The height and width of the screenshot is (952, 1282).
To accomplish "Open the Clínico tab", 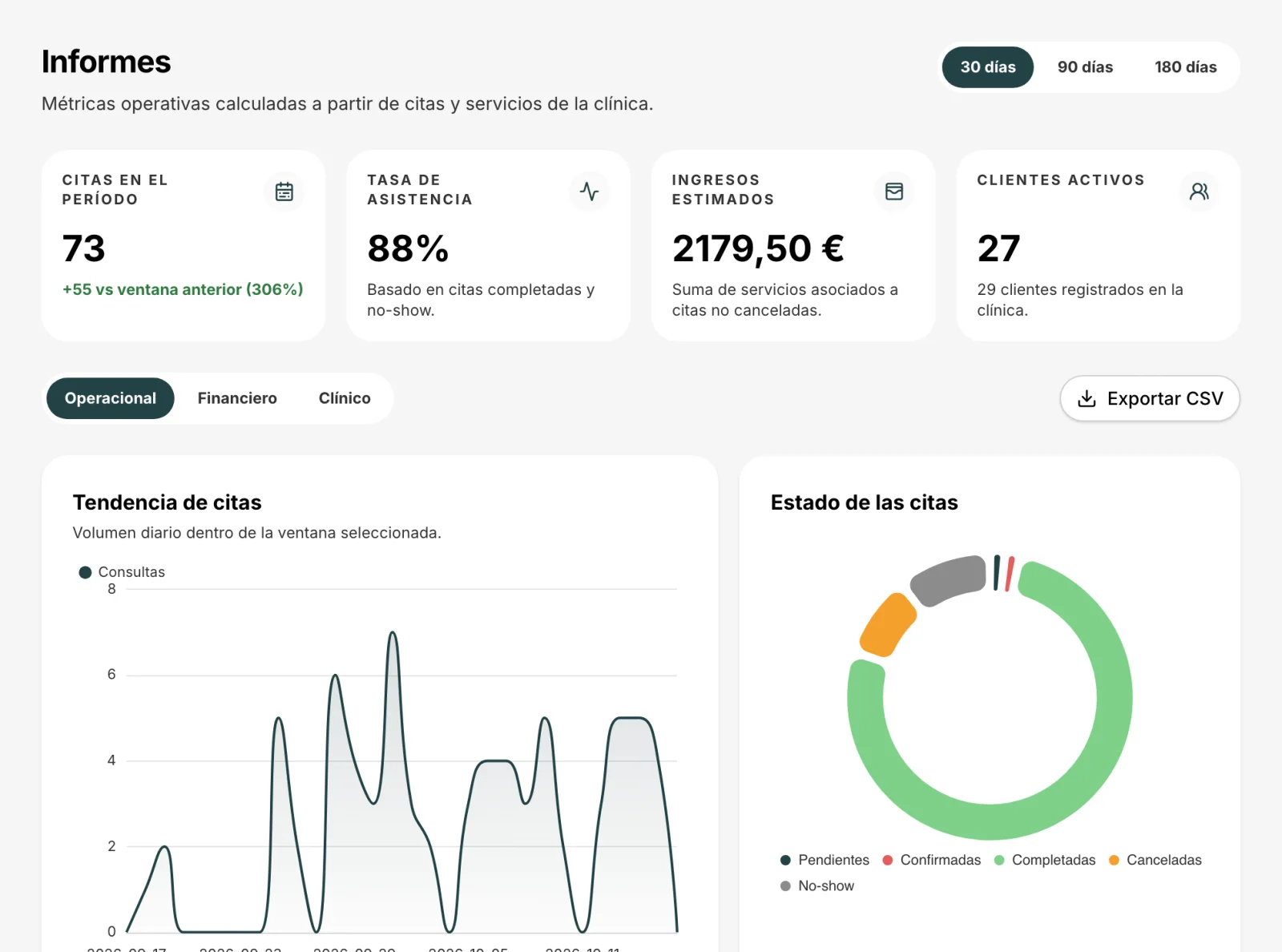I will pos(345,398).
